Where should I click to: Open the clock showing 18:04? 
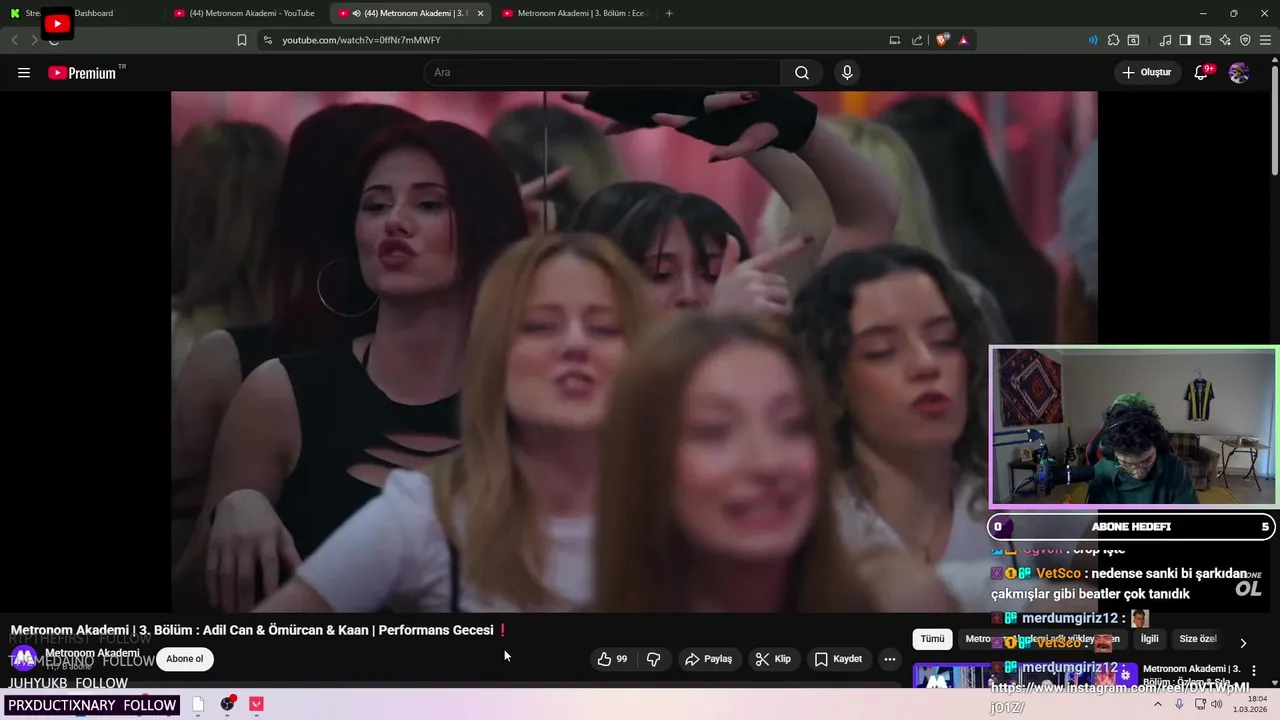(x=1250, y=704)
